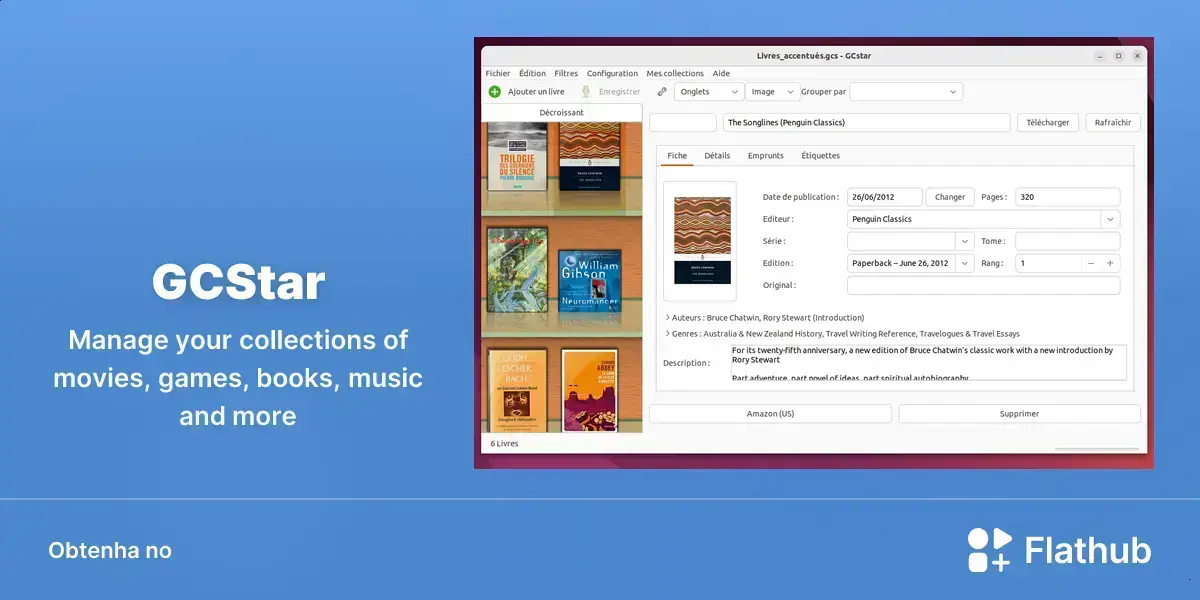Click the Enregistrer save icon
This screenshot has height=600, width=1200.
click(x=587, y=91)
